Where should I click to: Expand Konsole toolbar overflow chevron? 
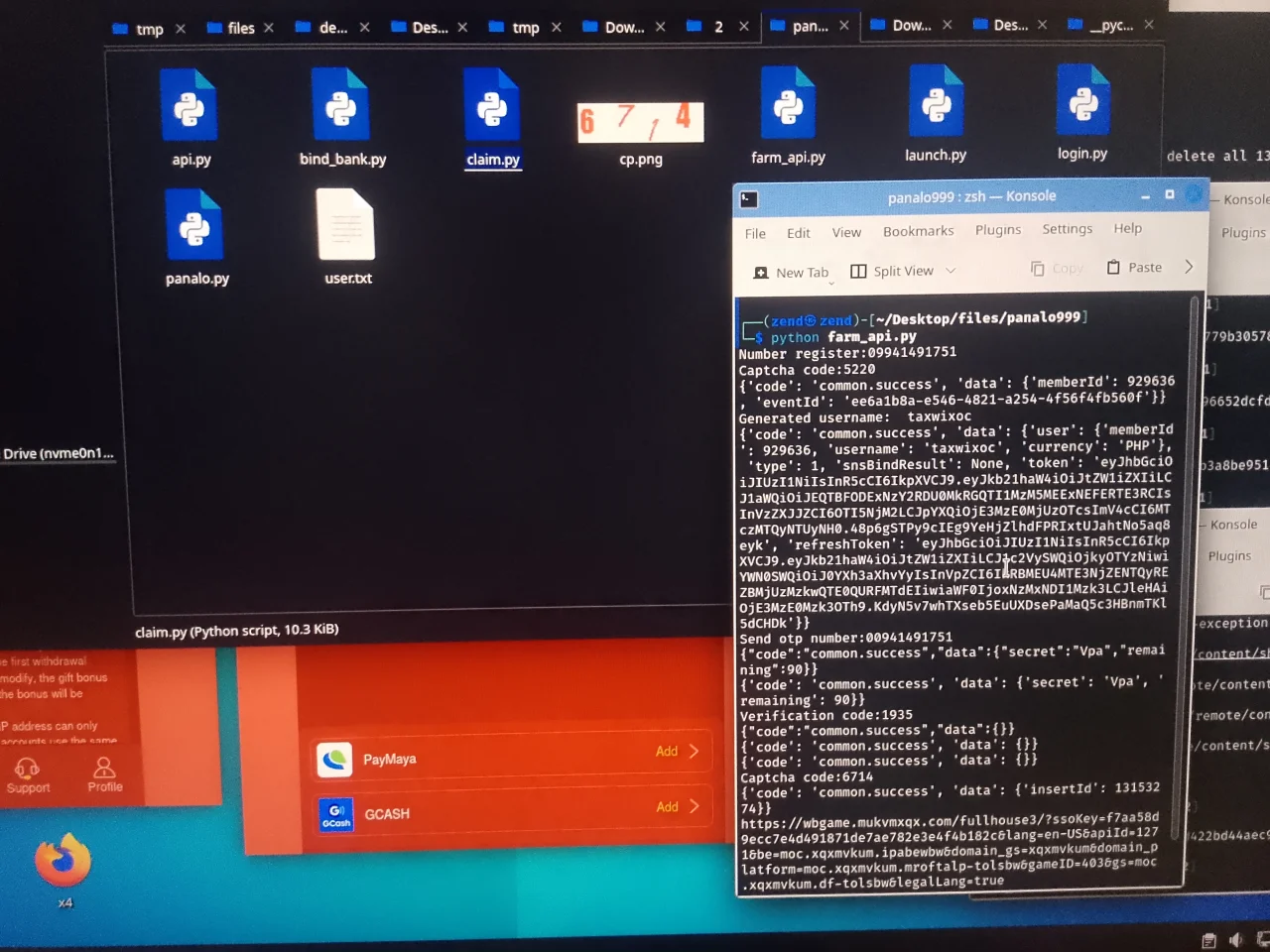coord(1189,267)
